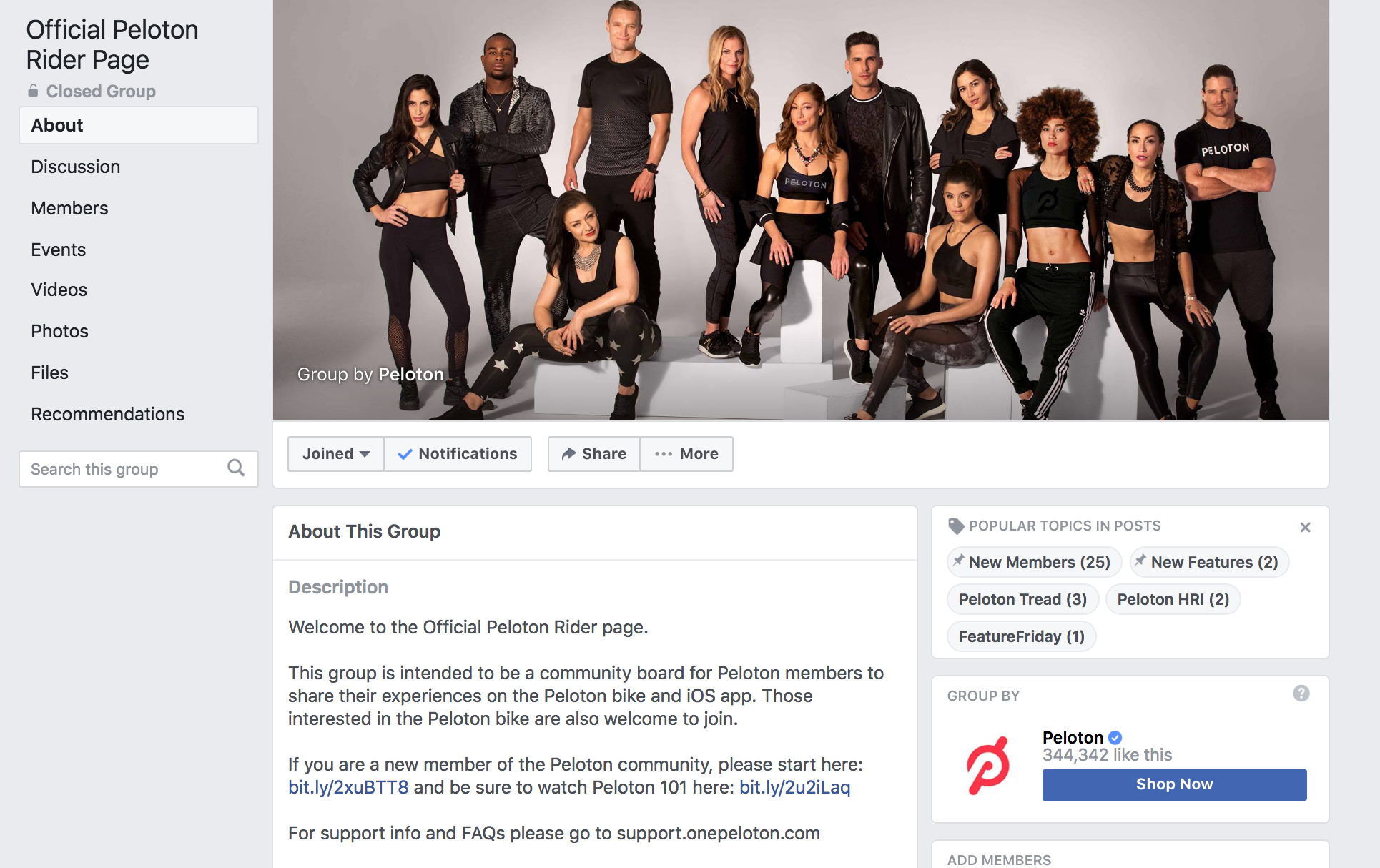The width and height of the screenshot is (1380, 868).
Task: Expand the Joined dropdown
Action: [336, 454]
